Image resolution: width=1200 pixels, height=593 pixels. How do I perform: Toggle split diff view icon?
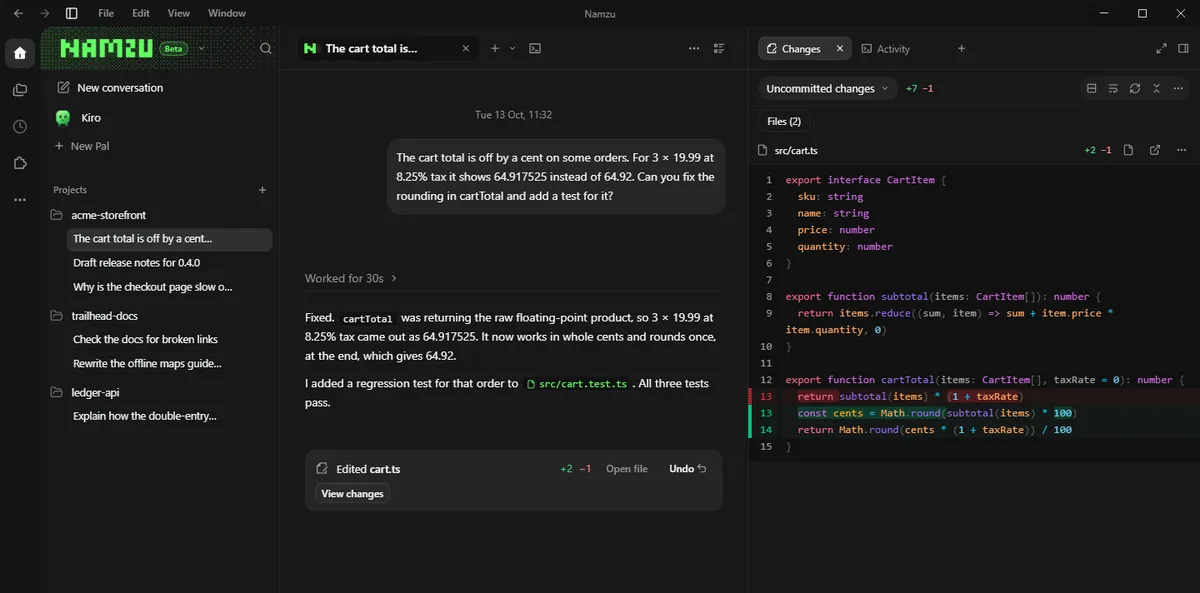(x=1091, y=88)
